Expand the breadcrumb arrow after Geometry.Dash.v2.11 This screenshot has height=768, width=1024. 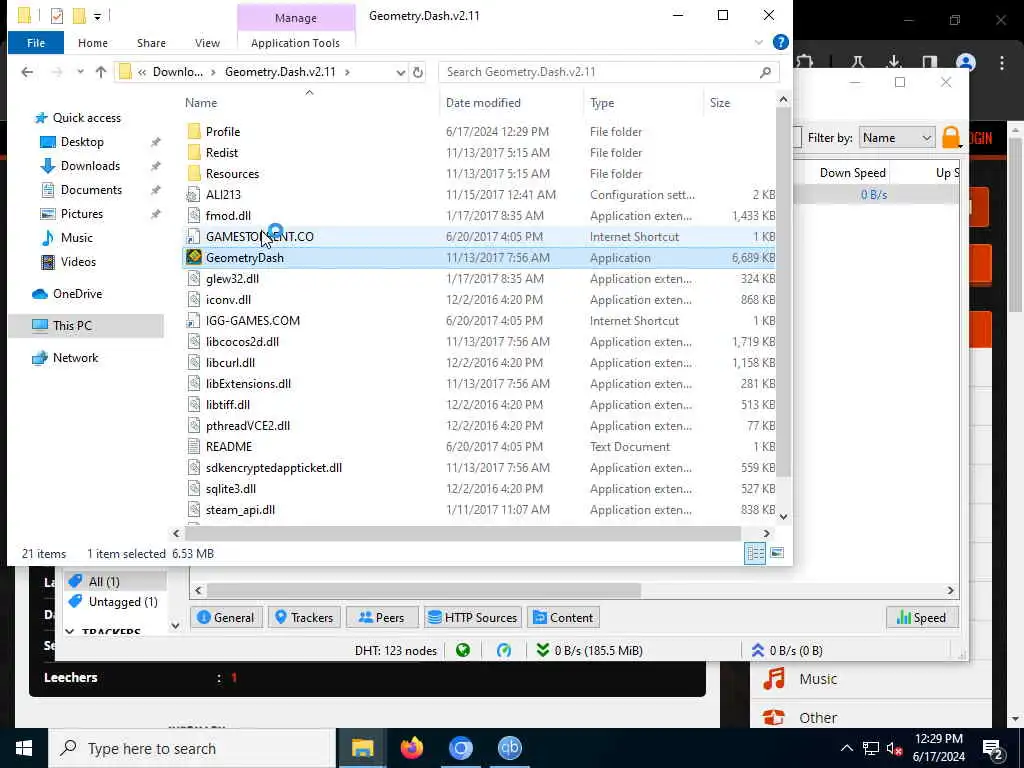347,72
